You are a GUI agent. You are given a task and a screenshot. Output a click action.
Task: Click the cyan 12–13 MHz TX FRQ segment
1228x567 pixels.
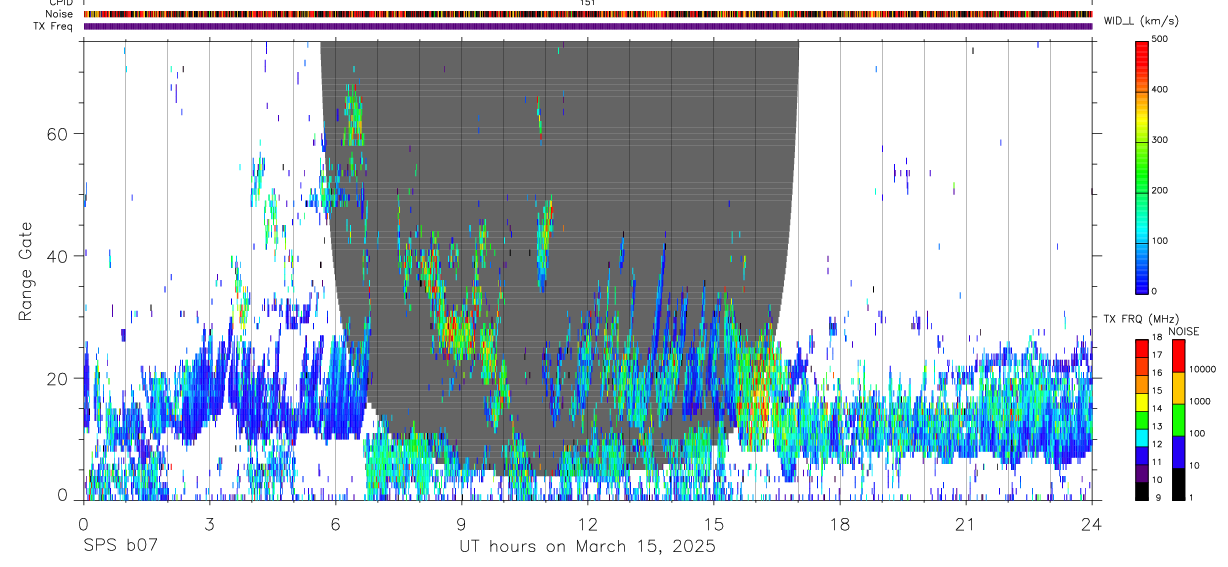pos(1141,437)
